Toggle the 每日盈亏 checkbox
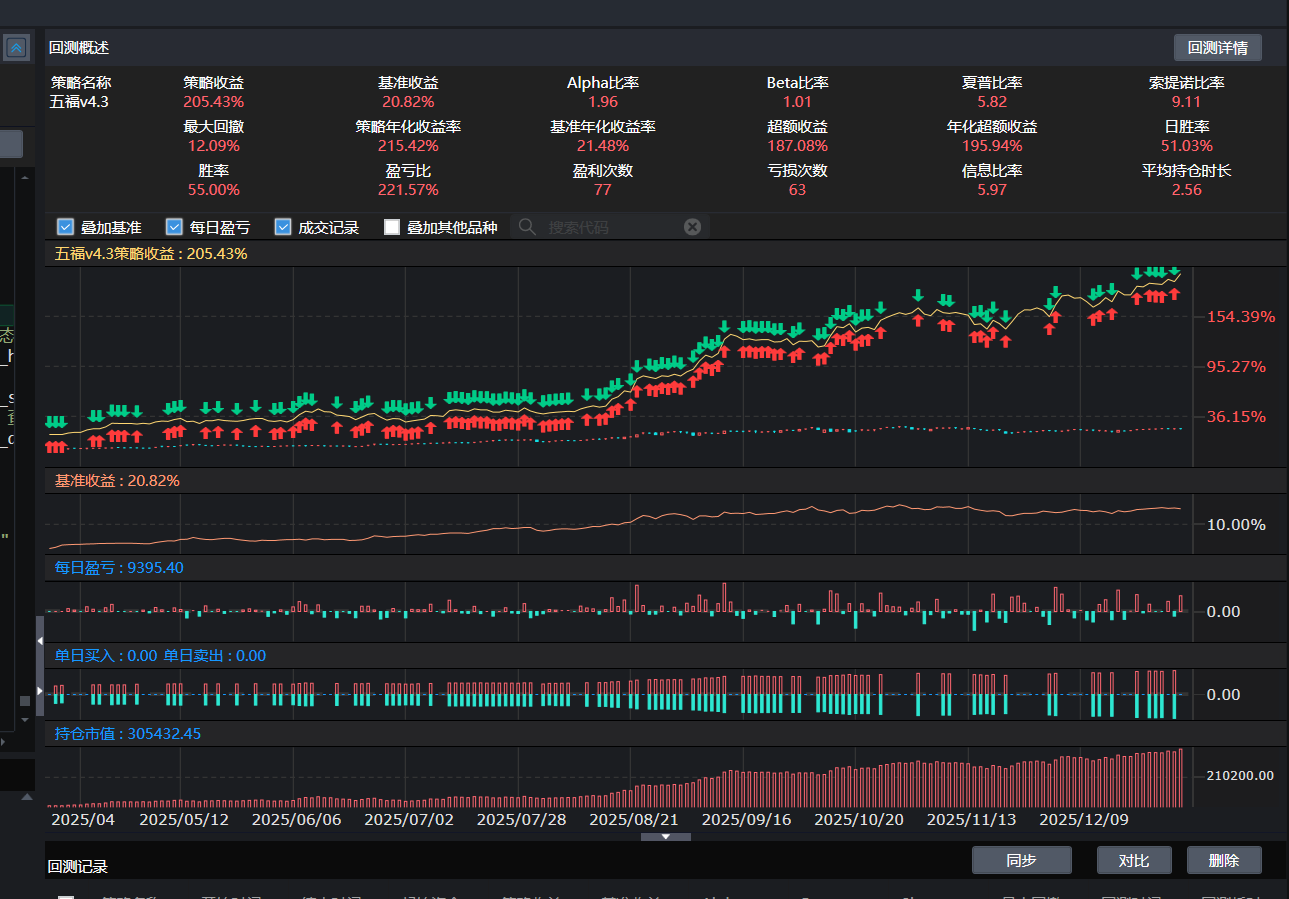The height and width of the screenshot is (899, 1289). tap(174, 227)
